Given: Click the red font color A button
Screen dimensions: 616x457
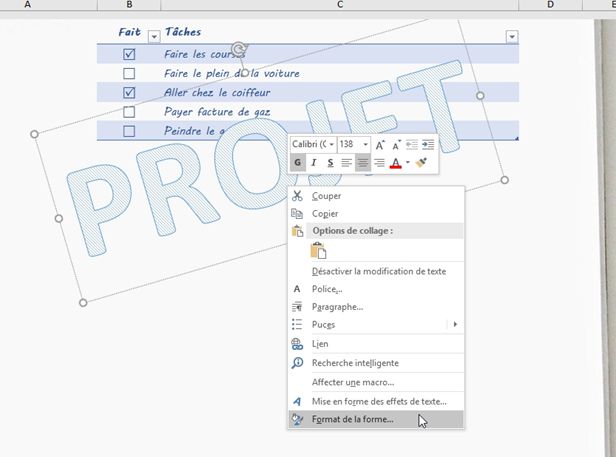Looking at the screenshot, I should 396,163.
